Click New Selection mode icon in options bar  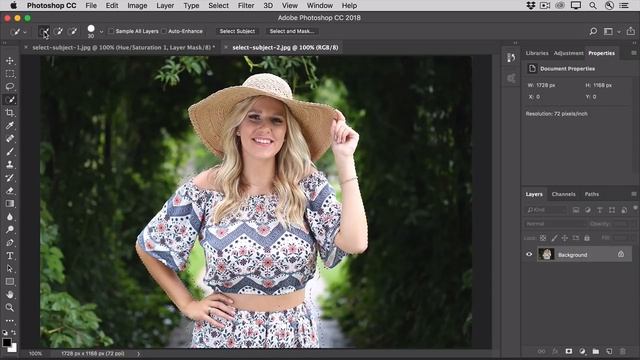[44, 31]
